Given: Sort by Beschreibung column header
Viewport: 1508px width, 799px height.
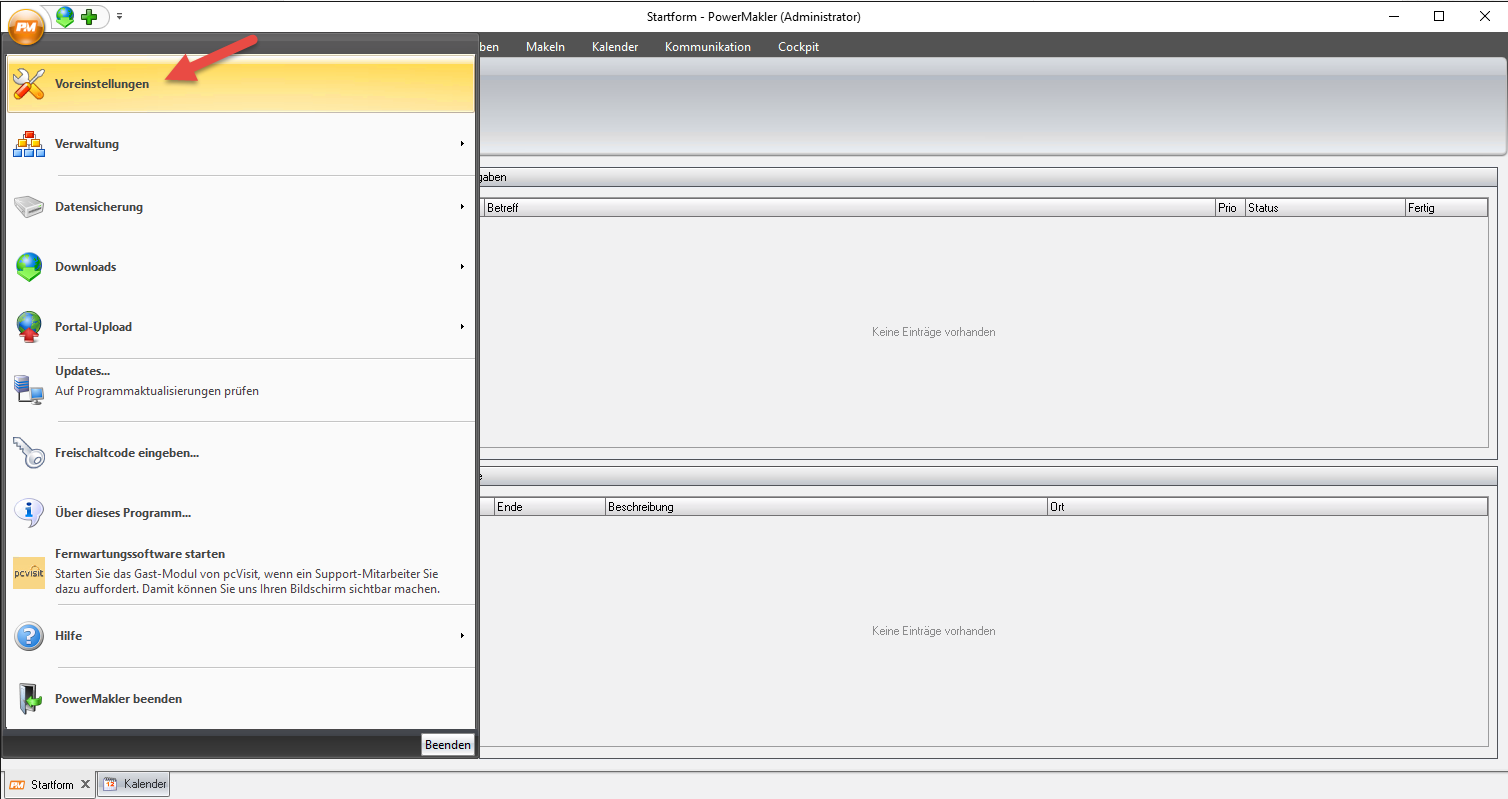Looking at the screenshot, I should (826, 507).
